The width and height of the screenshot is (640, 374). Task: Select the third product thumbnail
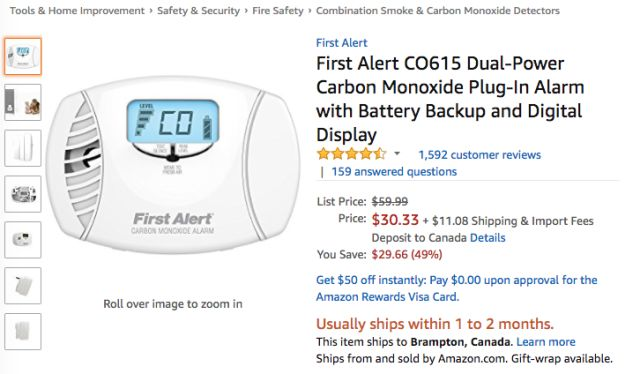(x=23, y=148)
